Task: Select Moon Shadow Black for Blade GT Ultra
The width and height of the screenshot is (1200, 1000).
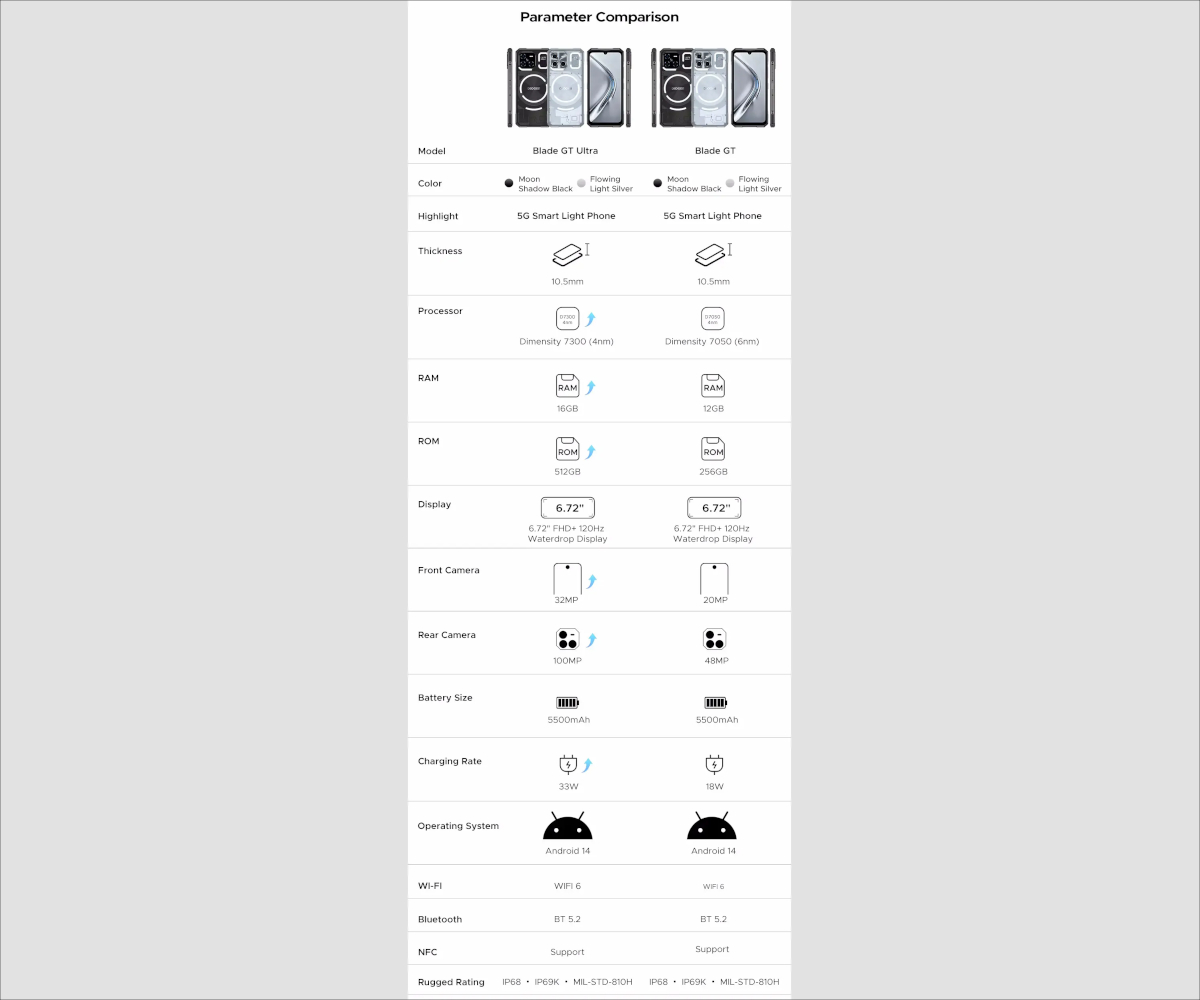Action: pyautogui.click(x=509, y=184)
